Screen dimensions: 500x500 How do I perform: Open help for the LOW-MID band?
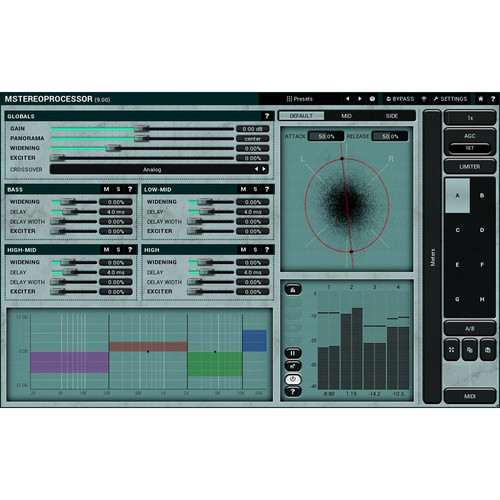tap(267, 189)
